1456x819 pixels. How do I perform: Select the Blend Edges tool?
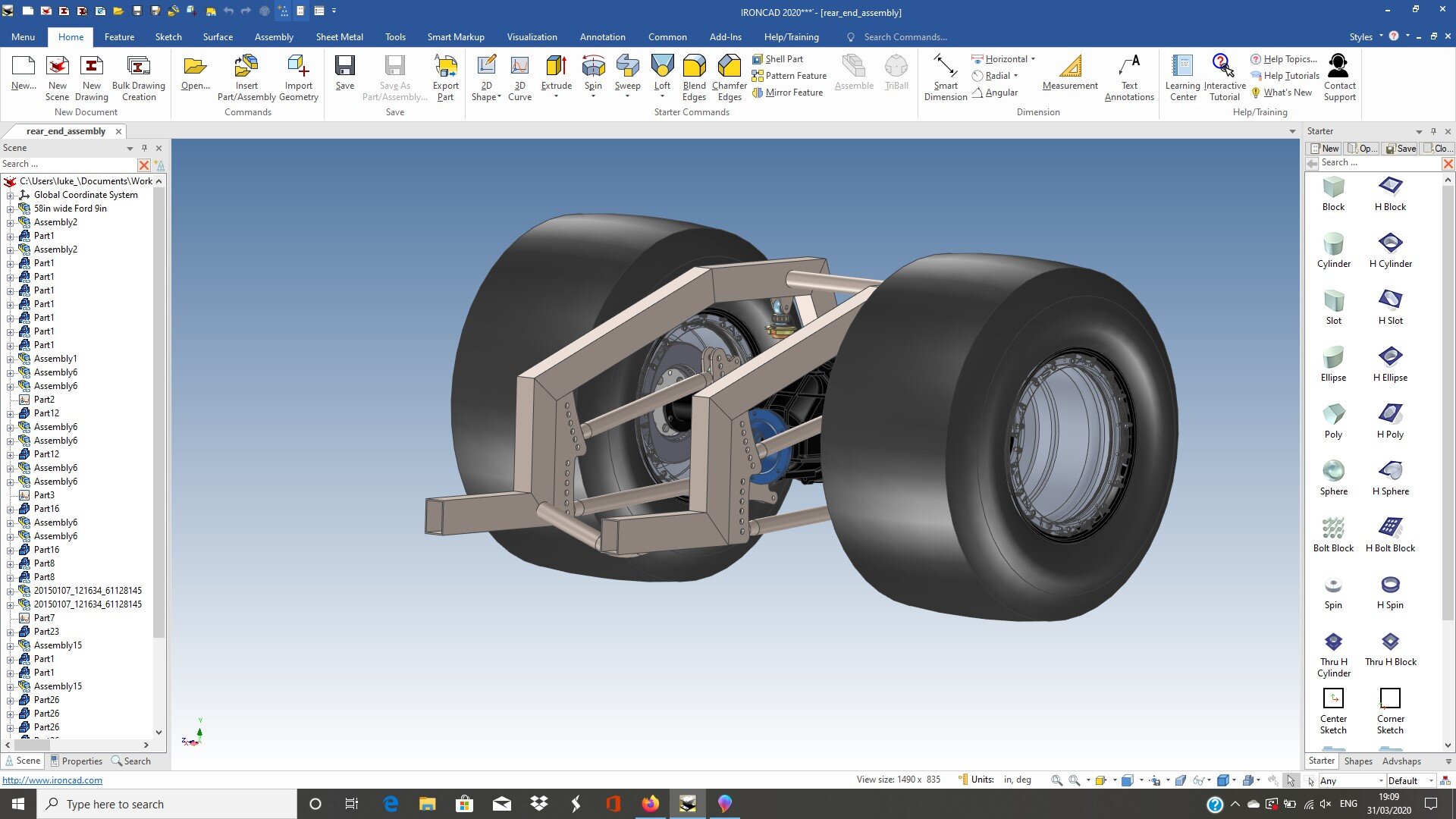694,77
